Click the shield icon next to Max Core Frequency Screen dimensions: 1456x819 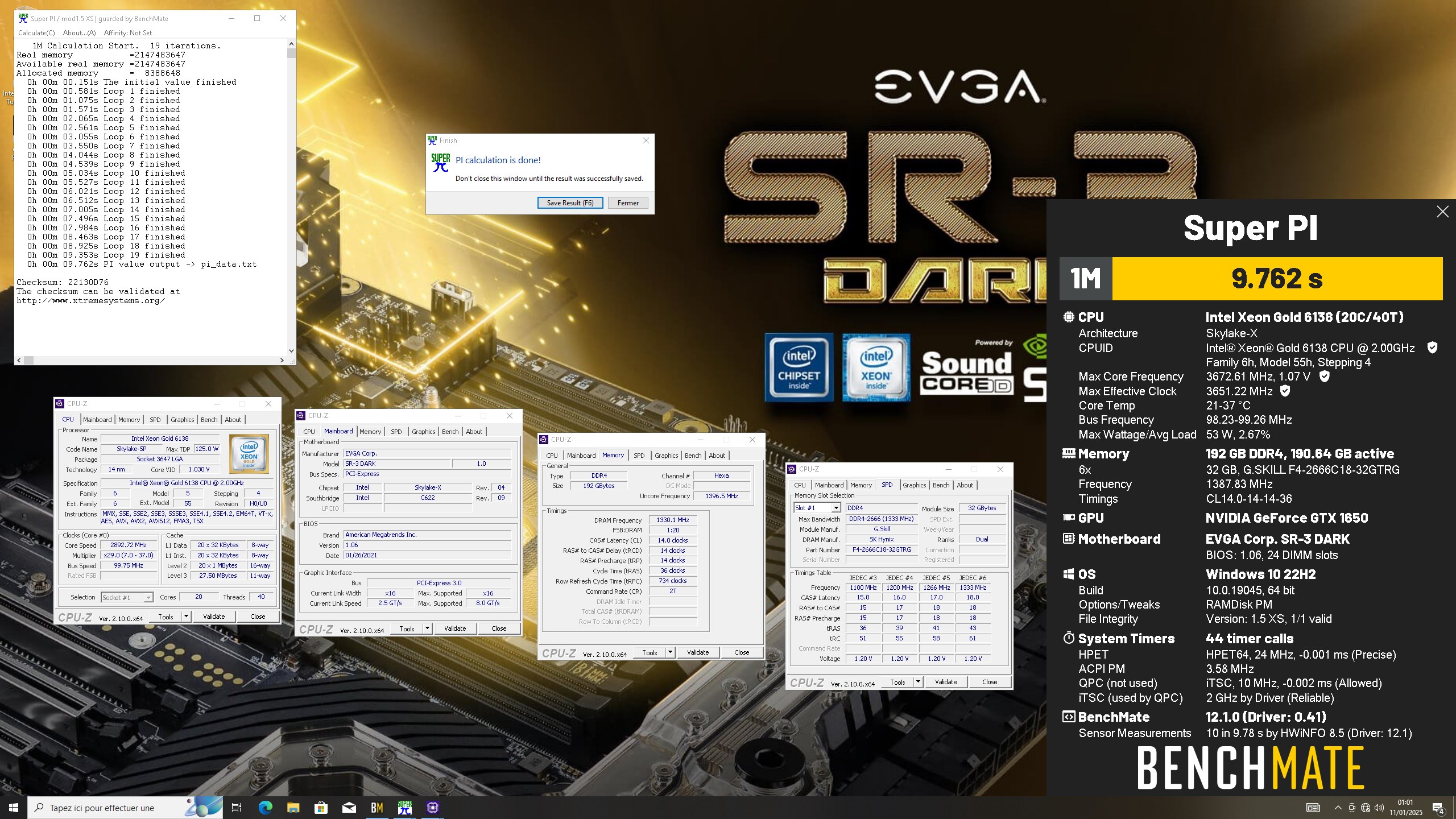click(1324, 376)
